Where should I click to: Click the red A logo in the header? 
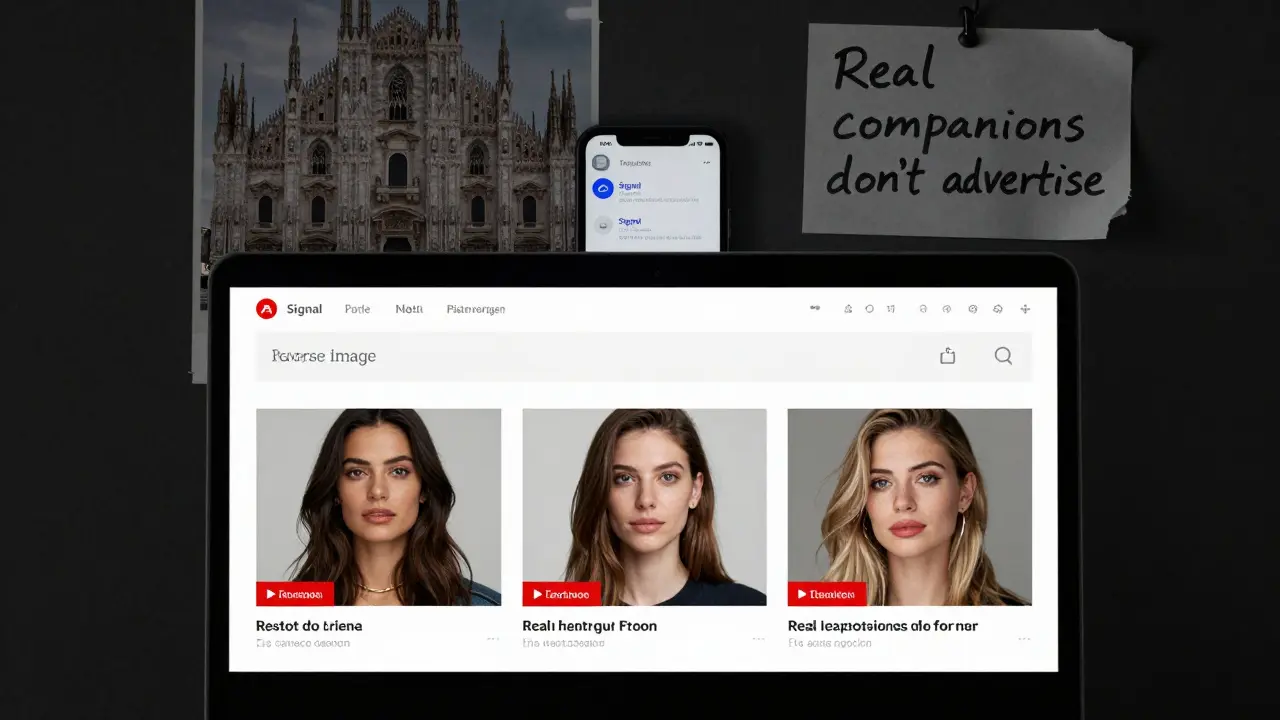(x=265, y=309)
